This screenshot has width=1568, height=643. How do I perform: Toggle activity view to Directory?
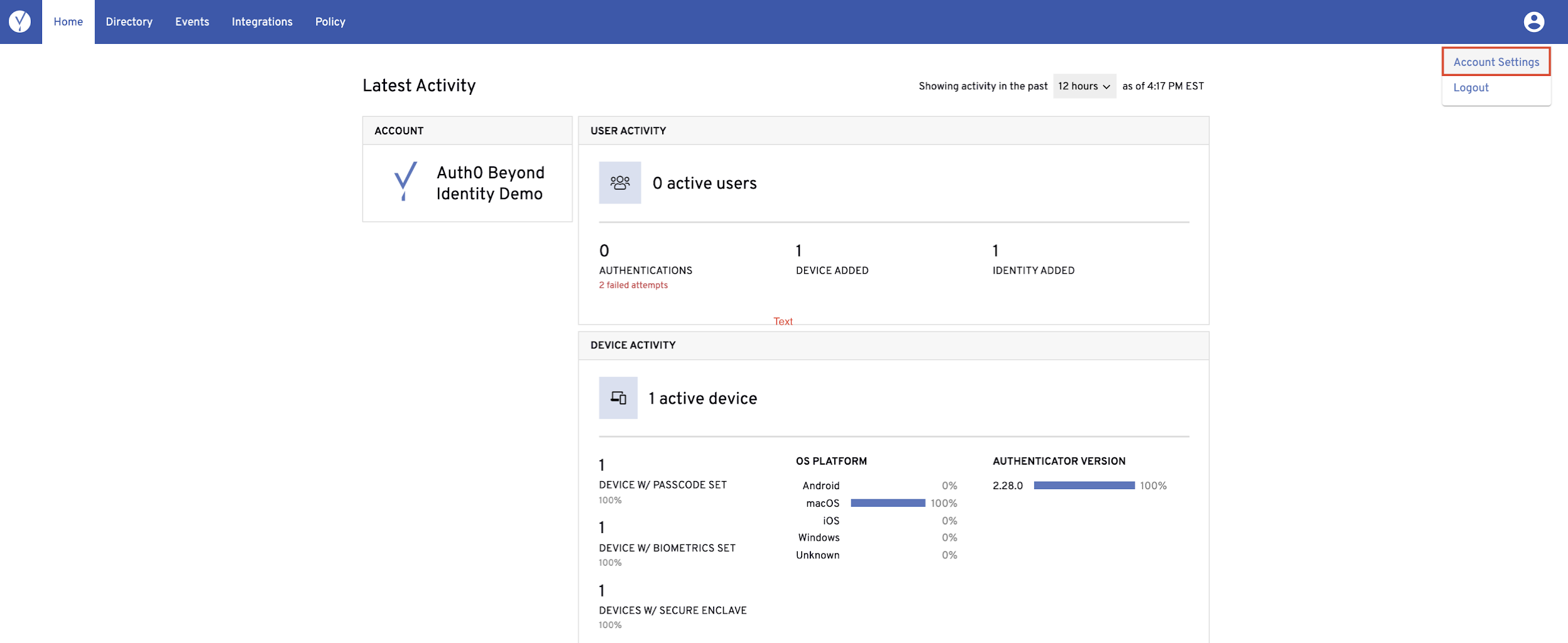pyautogui.click(x=129, y=21)
